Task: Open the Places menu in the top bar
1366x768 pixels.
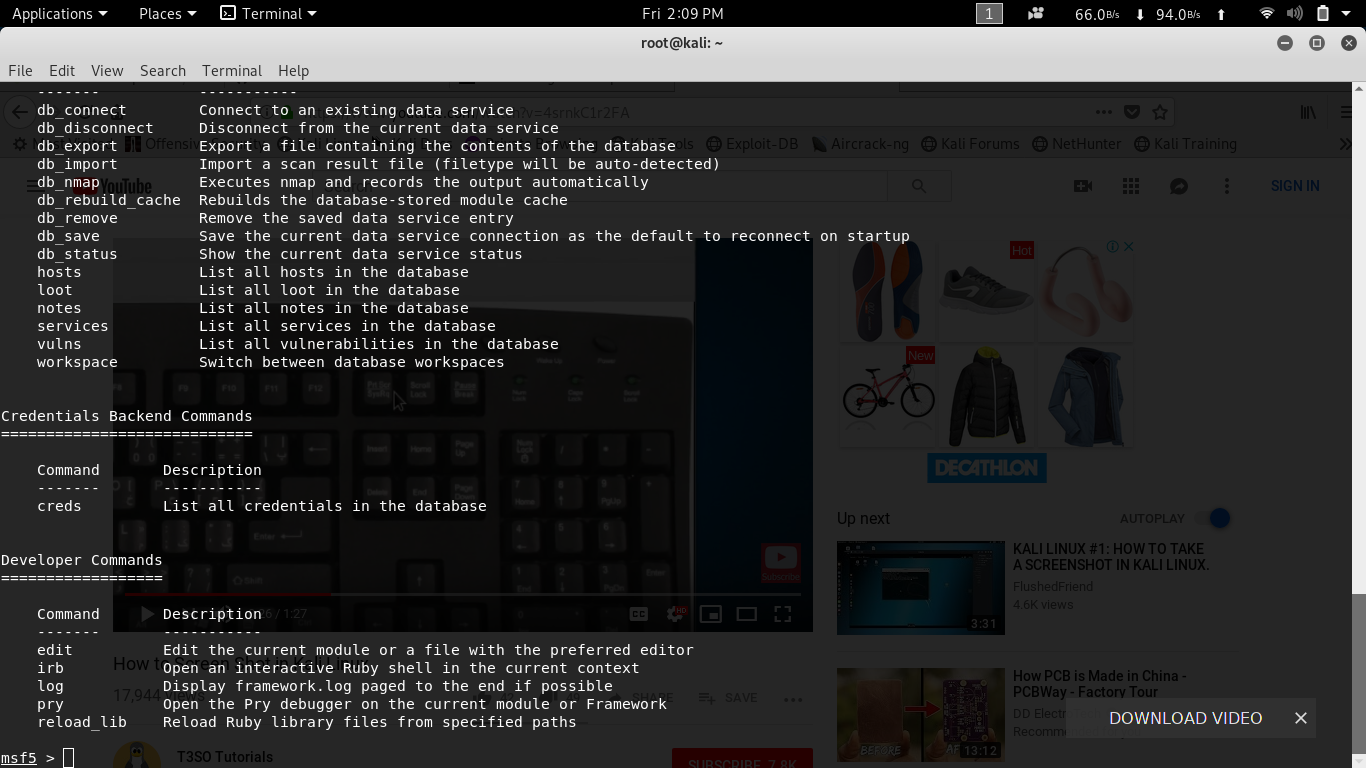Action: point(160,13)
